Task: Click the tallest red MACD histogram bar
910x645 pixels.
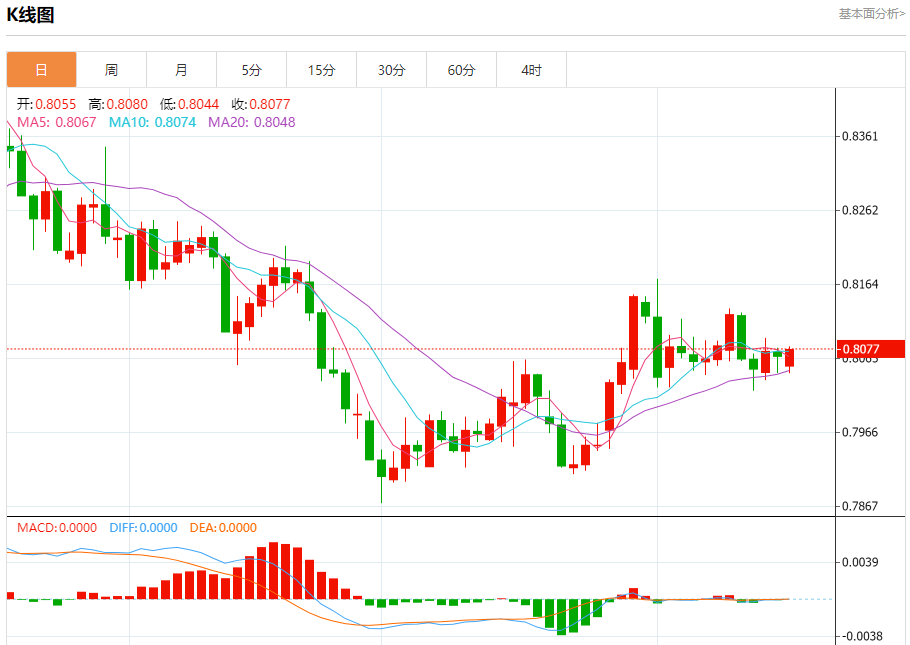Action: pos(273,571)
